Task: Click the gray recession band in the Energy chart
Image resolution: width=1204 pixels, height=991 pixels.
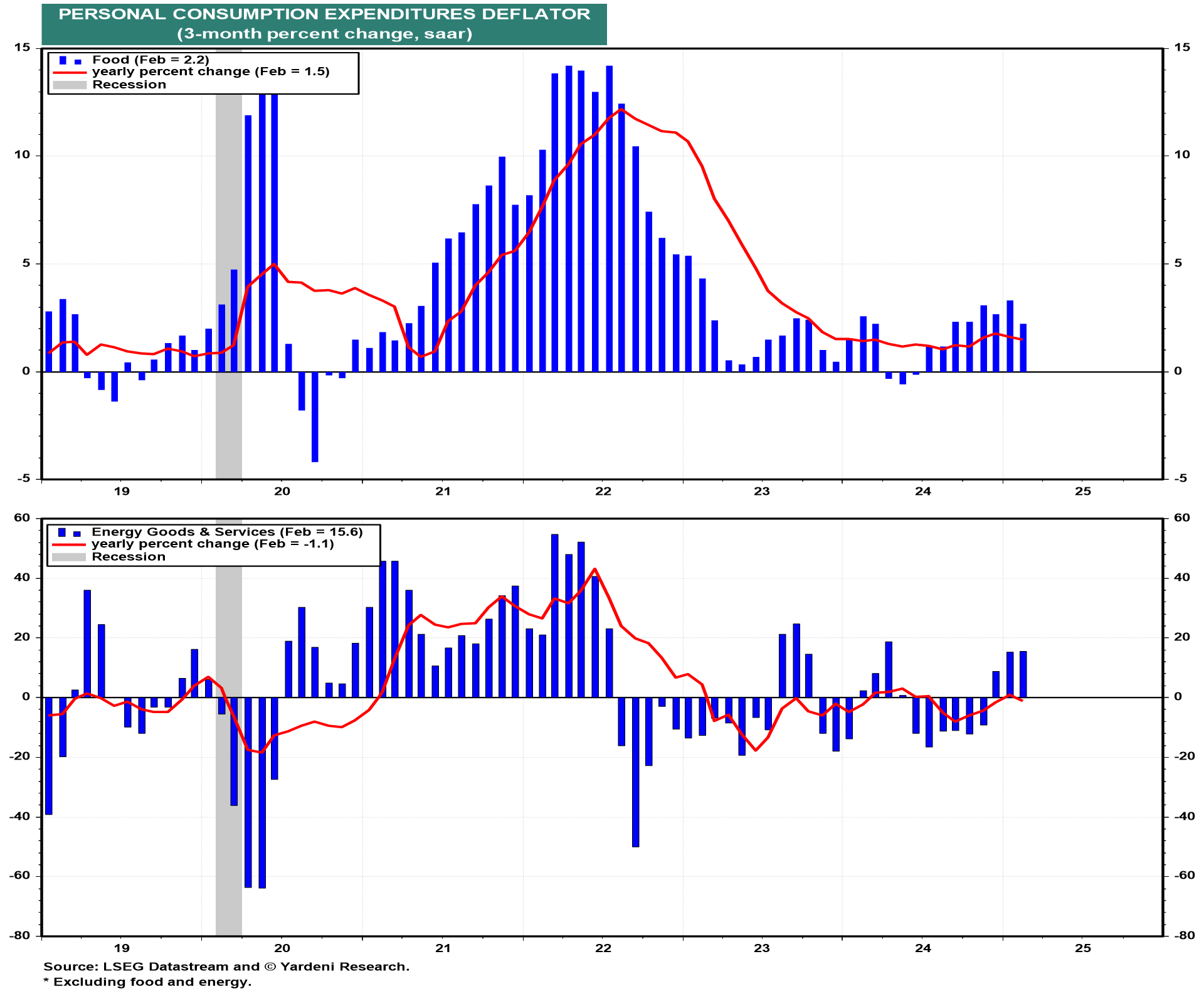Action: point(228,878)
